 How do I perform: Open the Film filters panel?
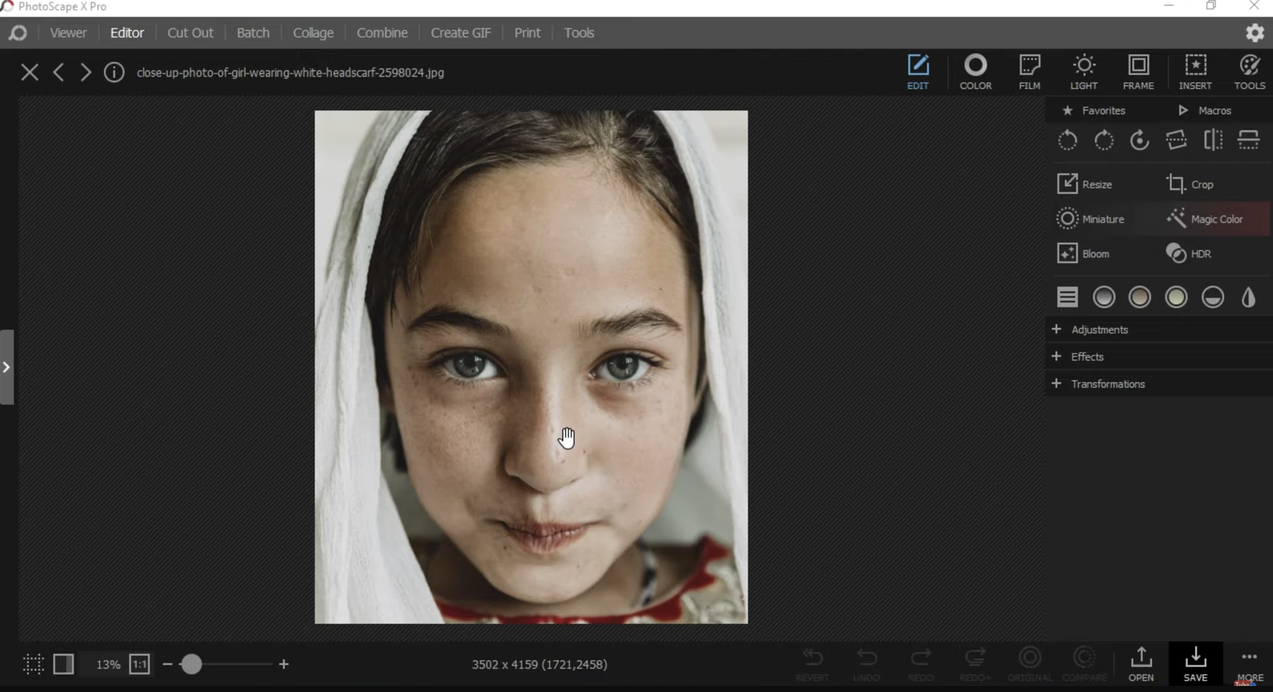click(x=1029, y=72)
